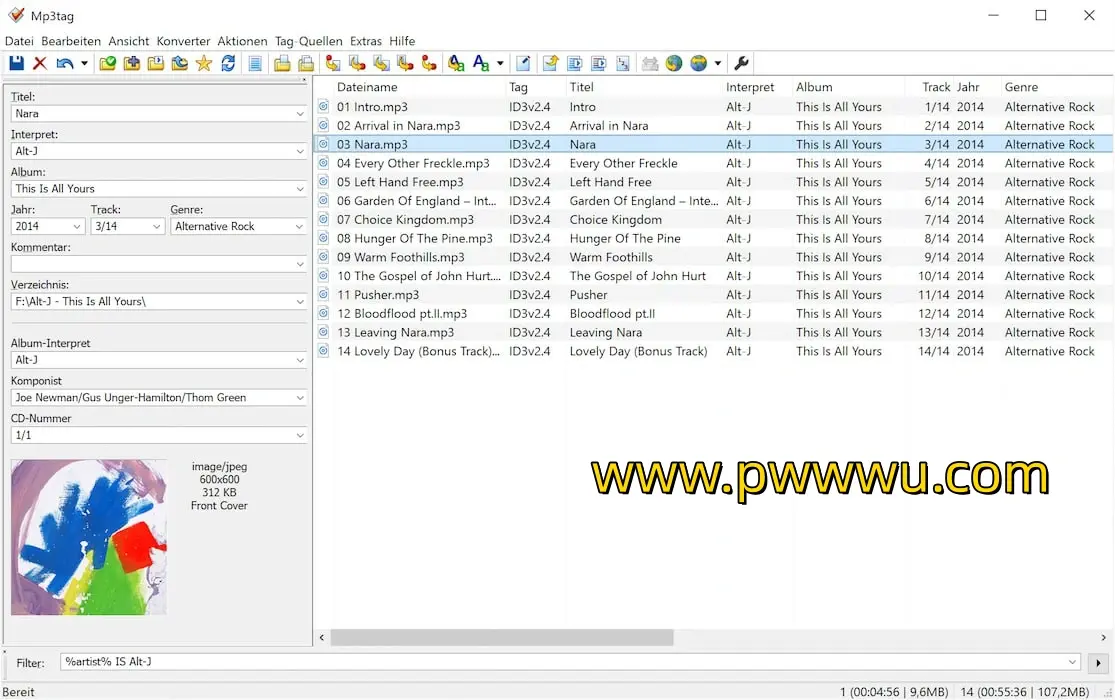1115x700 pixels.
Task: Click the refresh view icon in toolbar
Action: pos(229,64)
